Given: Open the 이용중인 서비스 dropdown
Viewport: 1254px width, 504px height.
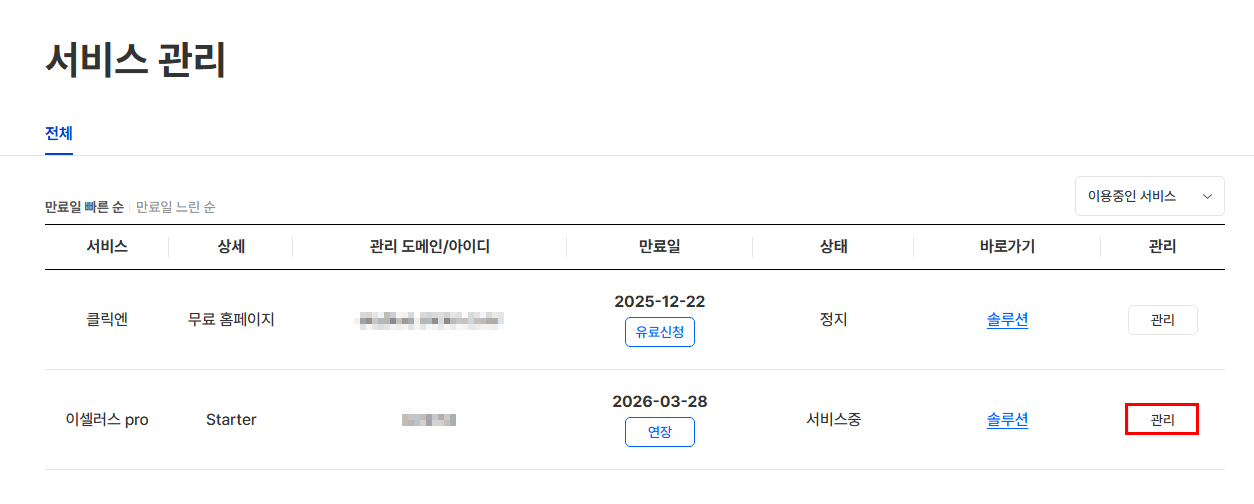Looking at the screenshot, I should click(x=1149, y=196).
